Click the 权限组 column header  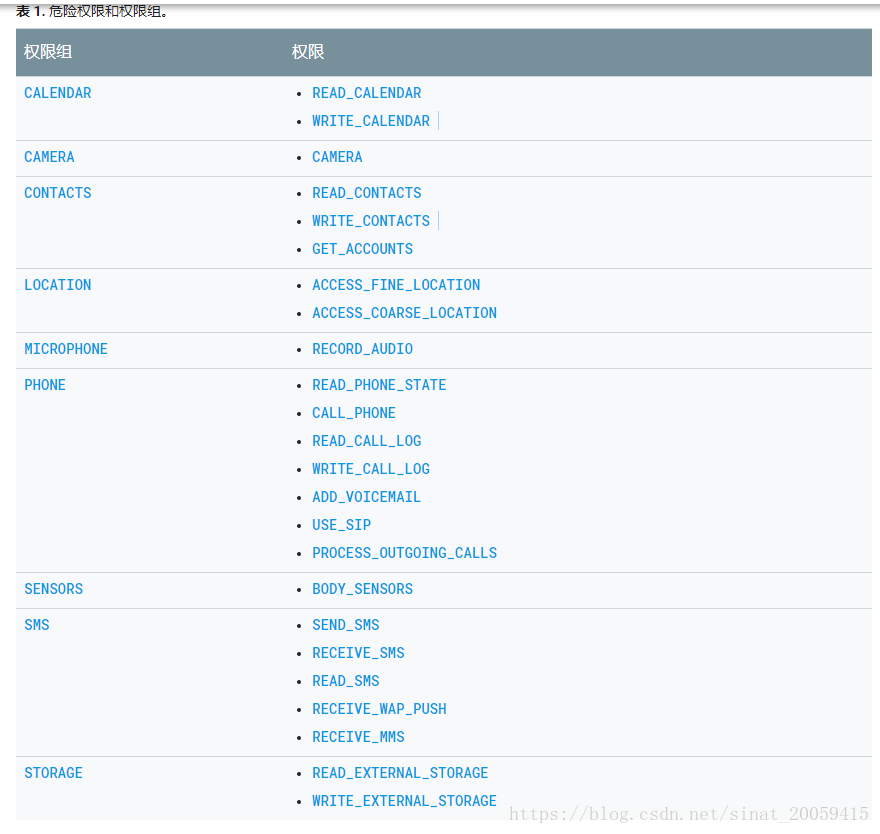48,52
